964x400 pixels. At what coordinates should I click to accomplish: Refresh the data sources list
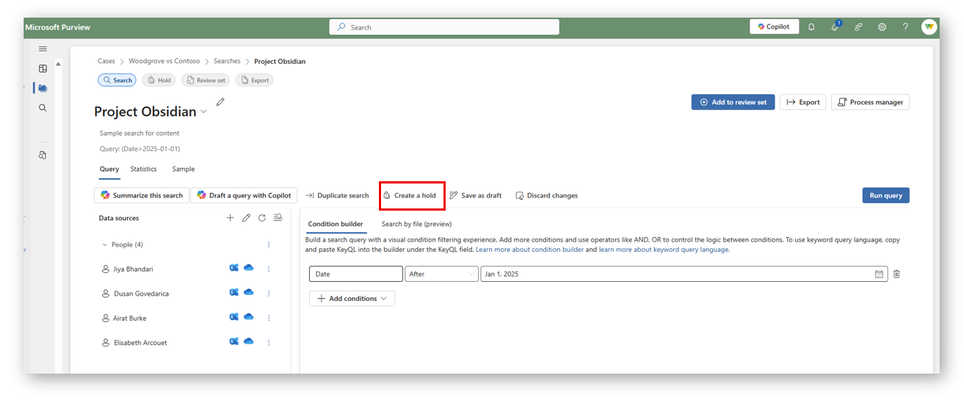[x=262, y=218]
